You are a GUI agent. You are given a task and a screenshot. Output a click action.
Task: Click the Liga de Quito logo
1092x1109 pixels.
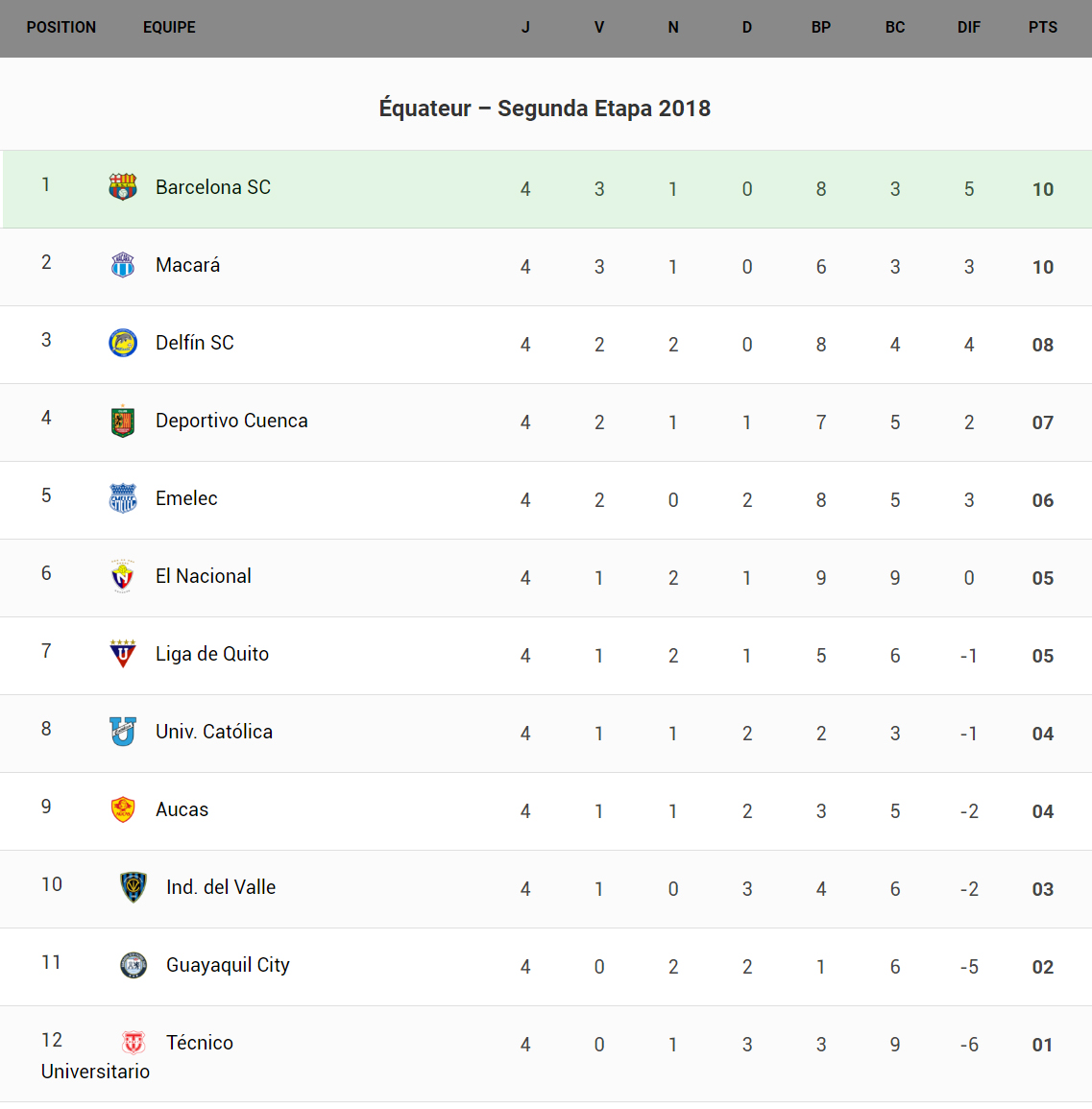click(x=123, y=654)
